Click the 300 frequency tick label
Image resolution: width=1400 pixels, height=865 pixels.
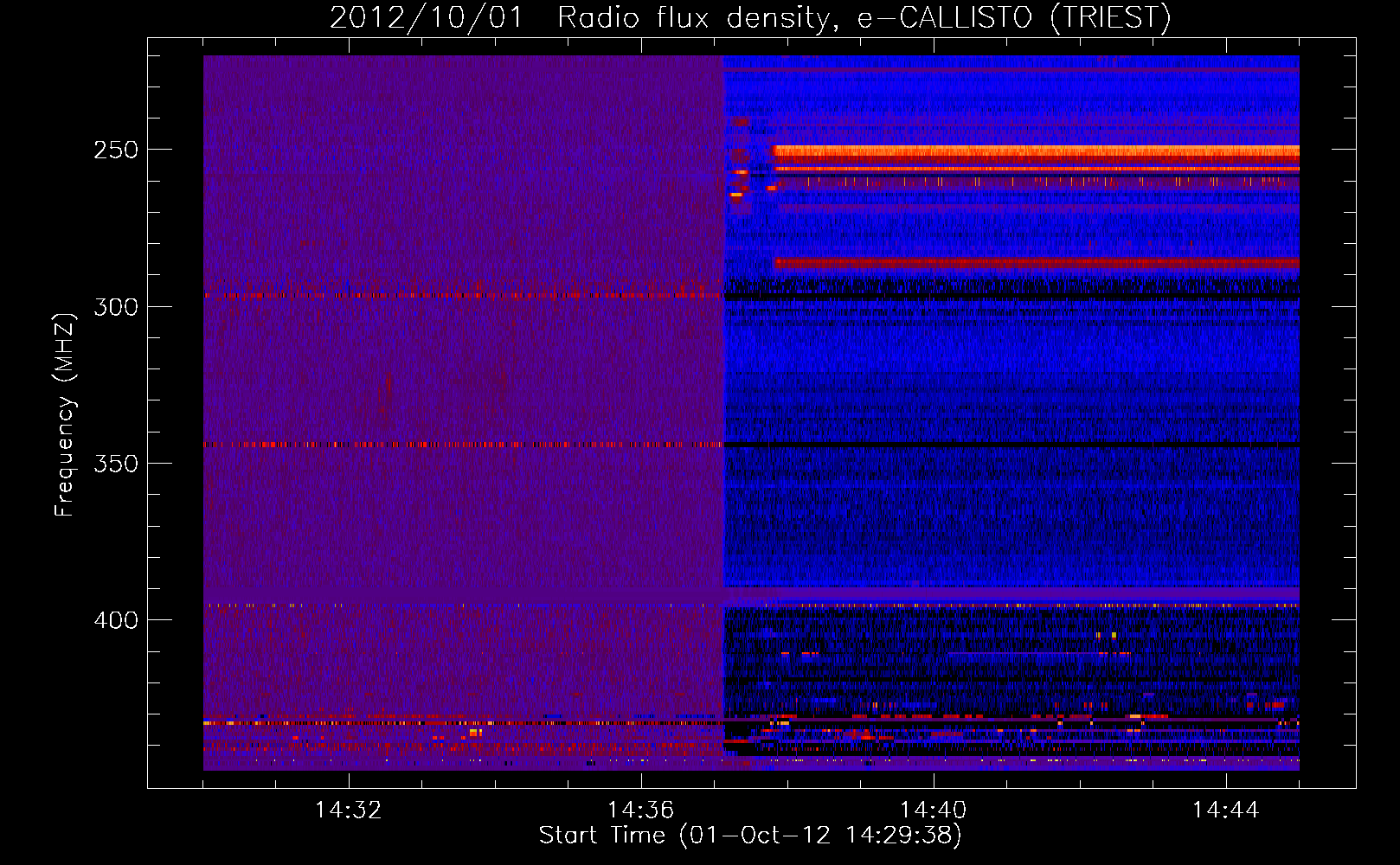(116, 307)
